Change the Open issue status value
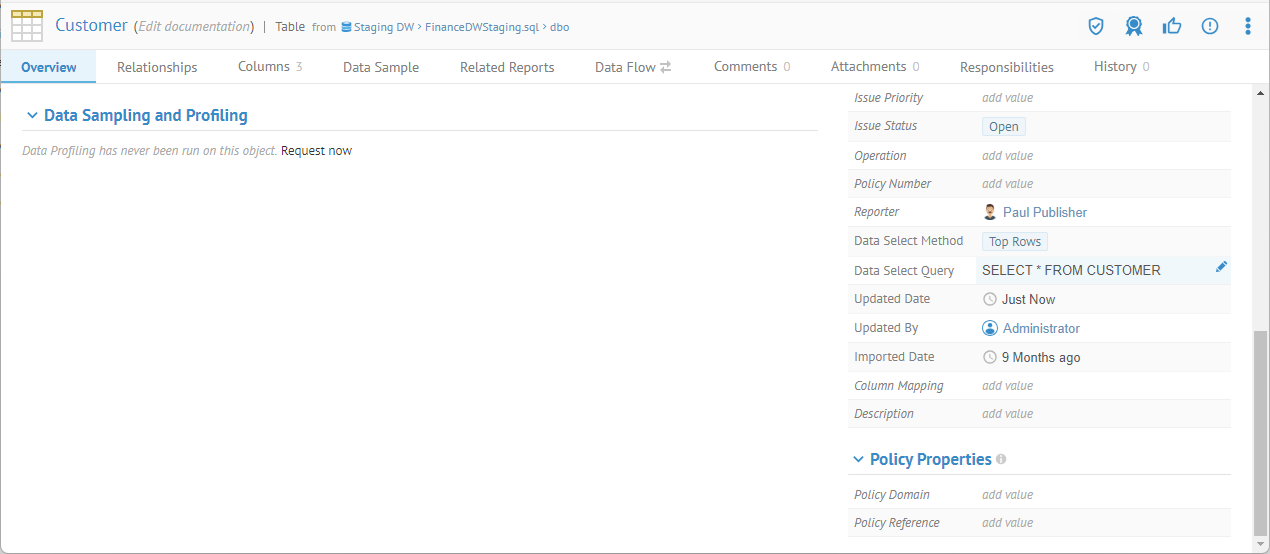Image resolution: width=1270 pixels, height=554 pixels. [1003, 127]
